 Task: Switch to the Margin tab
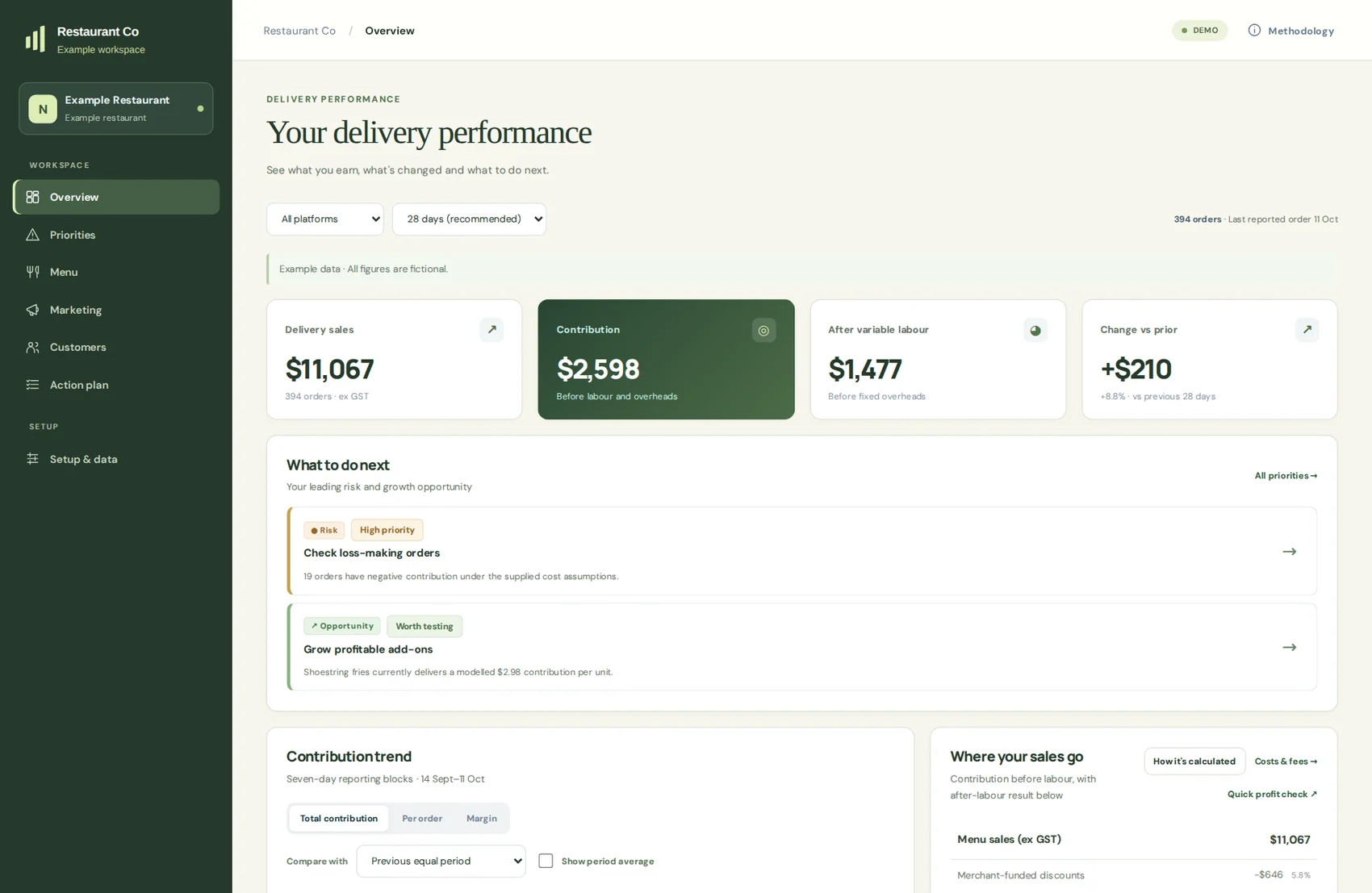coord(482,818)
